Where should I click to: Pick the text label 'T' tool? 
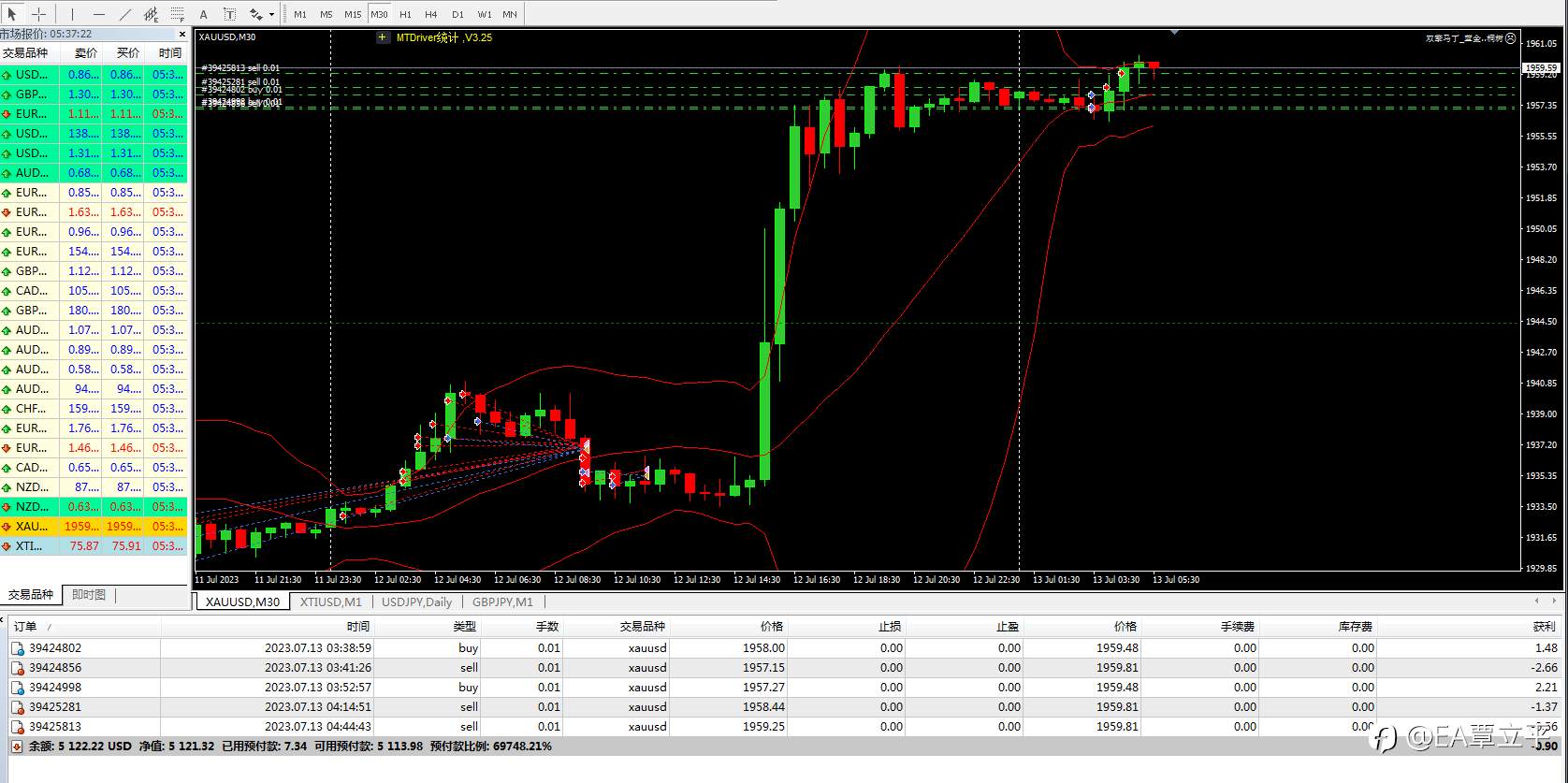click(x=229, y=14)
